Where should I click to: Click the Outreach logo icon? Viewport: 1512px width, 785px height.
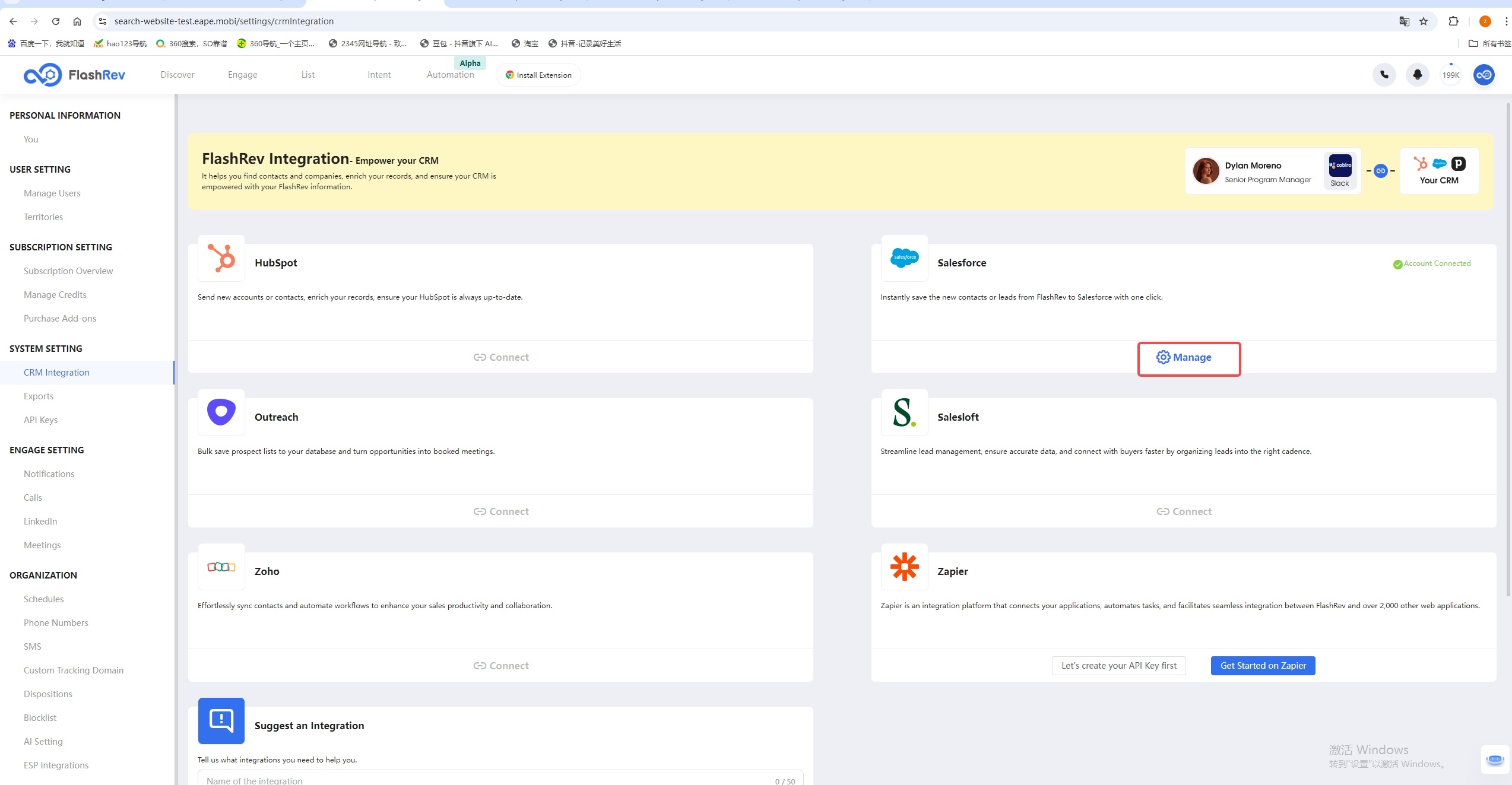221,412
